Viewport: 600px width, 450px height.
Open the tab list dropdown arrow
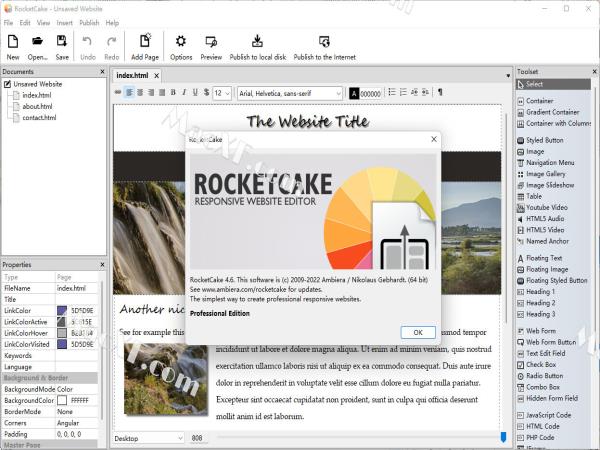(508, 76)
